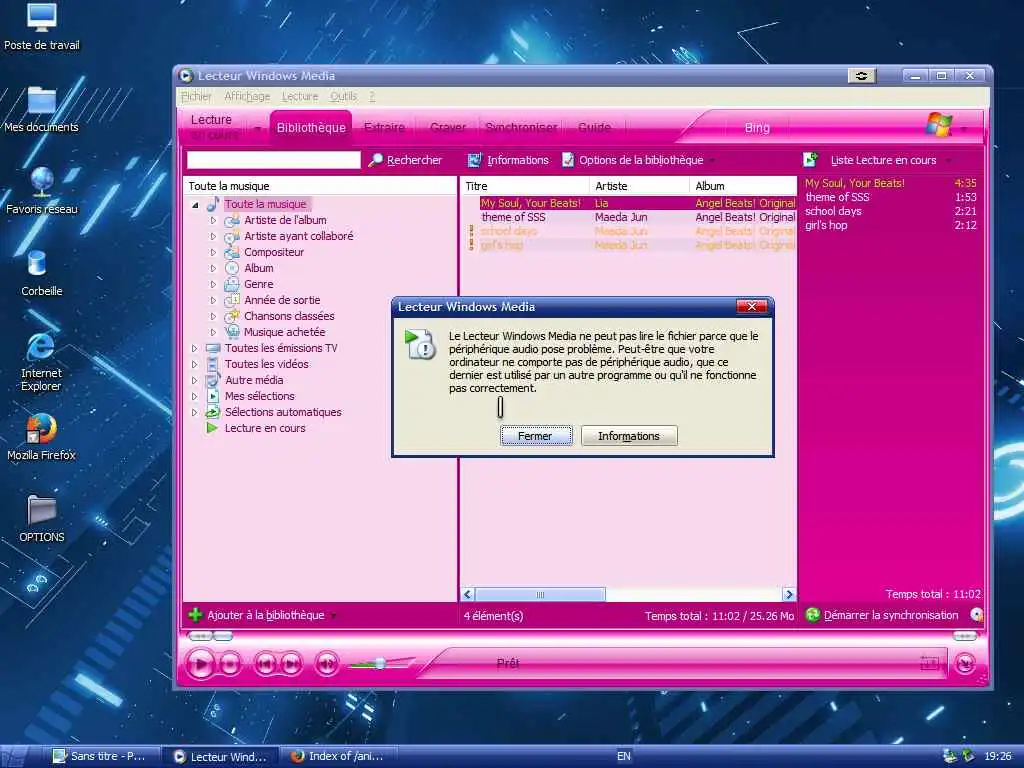Sort by the Titre column header
Screen dimensions: 1024x768
524,186
